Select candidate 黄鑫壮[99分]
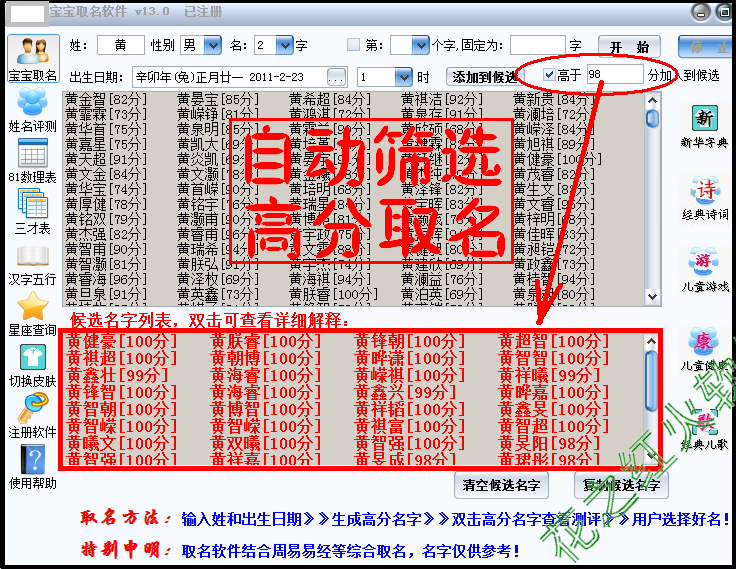This screenshot has width=736, height=569. (117, 375)
